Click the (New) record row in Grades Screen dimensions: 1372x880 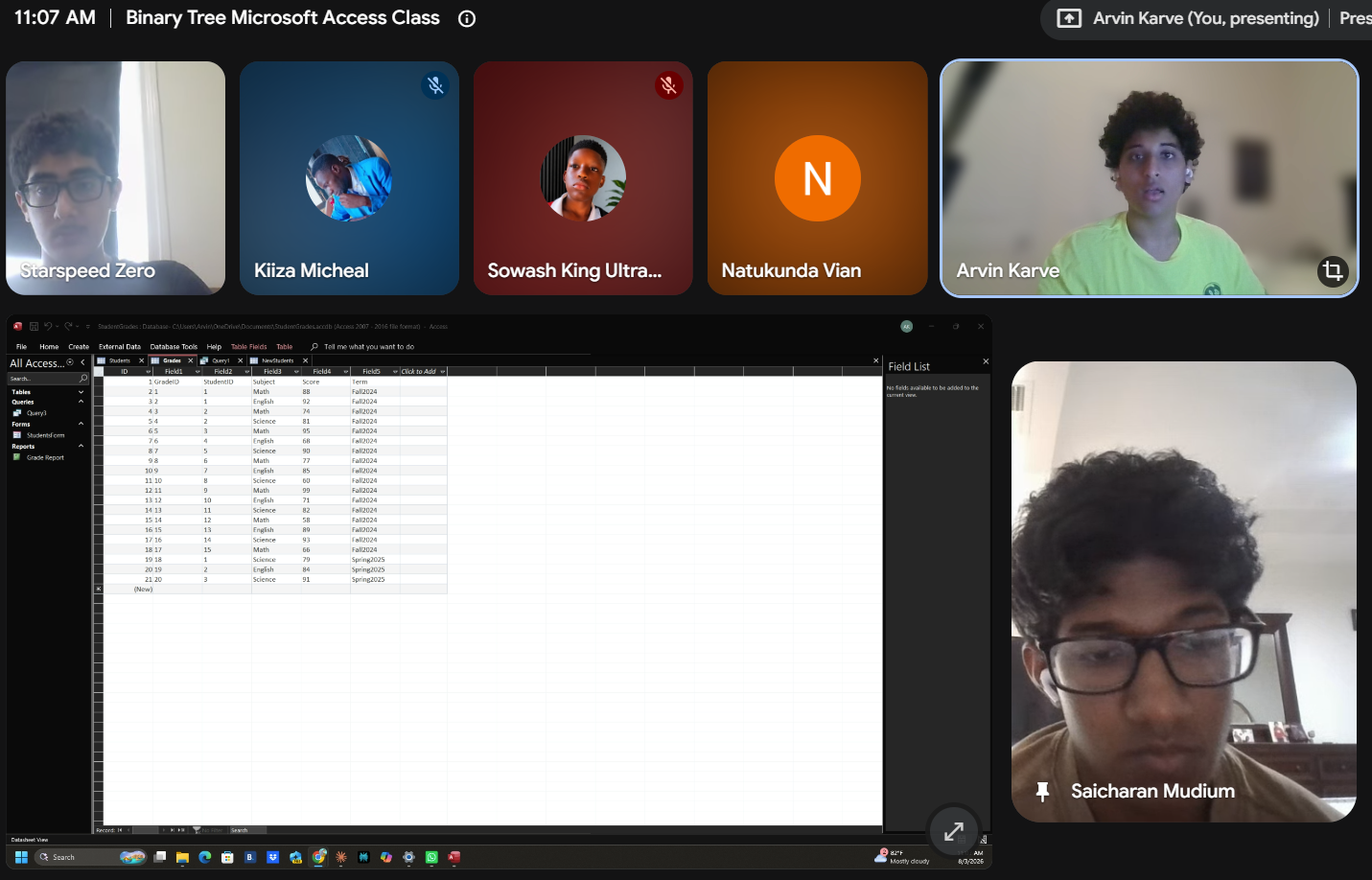coord(270,590)
